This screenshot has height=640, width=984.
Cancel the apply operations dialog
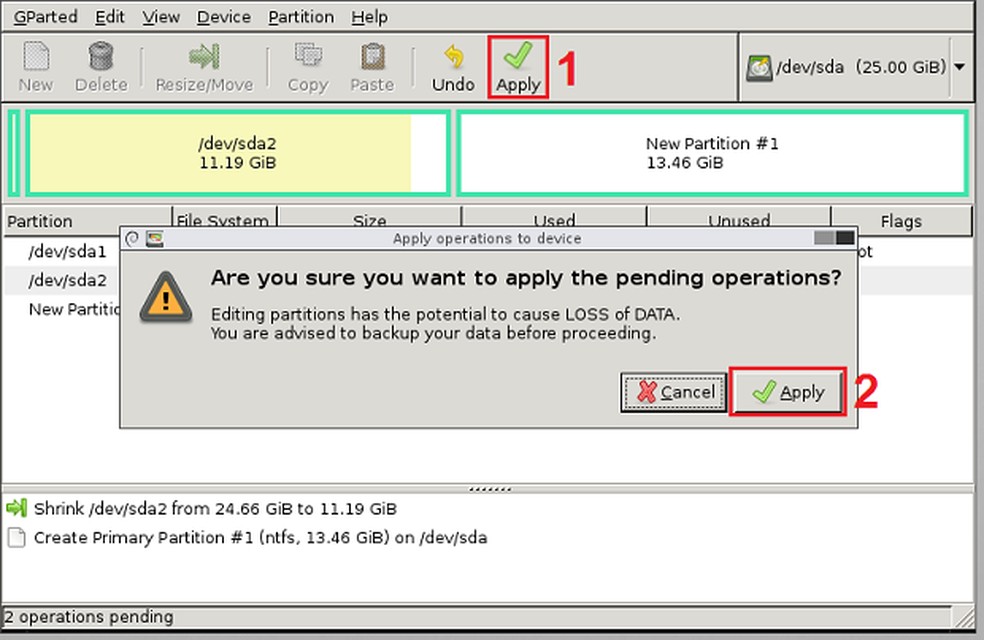pyautogui.click(x=673, y=392)
